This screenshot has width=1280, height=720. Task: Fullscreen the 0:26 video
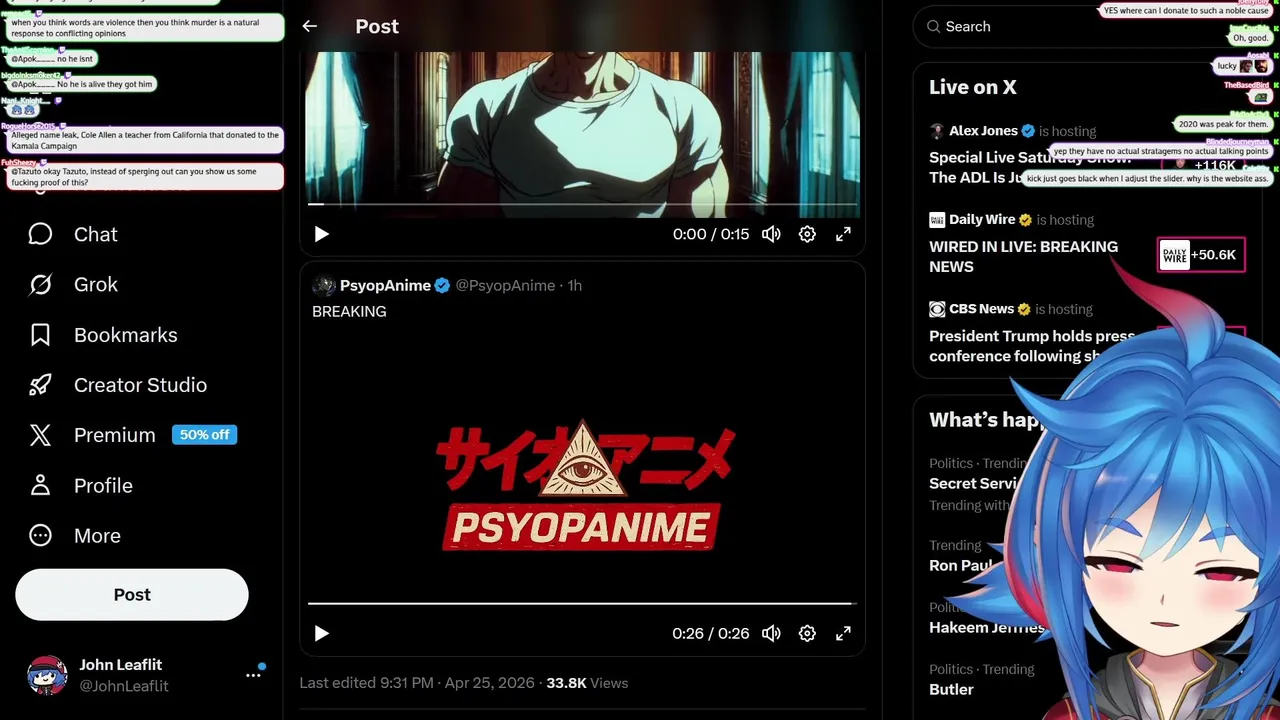tap(843, 633)
